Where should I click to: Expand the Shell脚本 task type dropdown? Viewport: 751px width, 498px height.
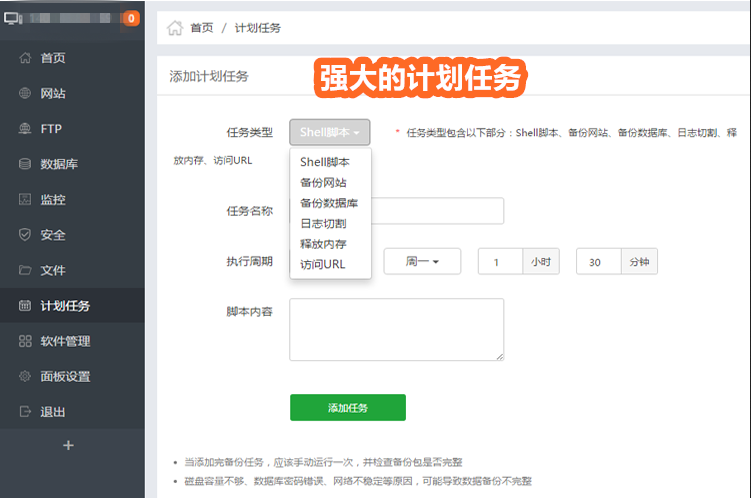pos(330,132)
